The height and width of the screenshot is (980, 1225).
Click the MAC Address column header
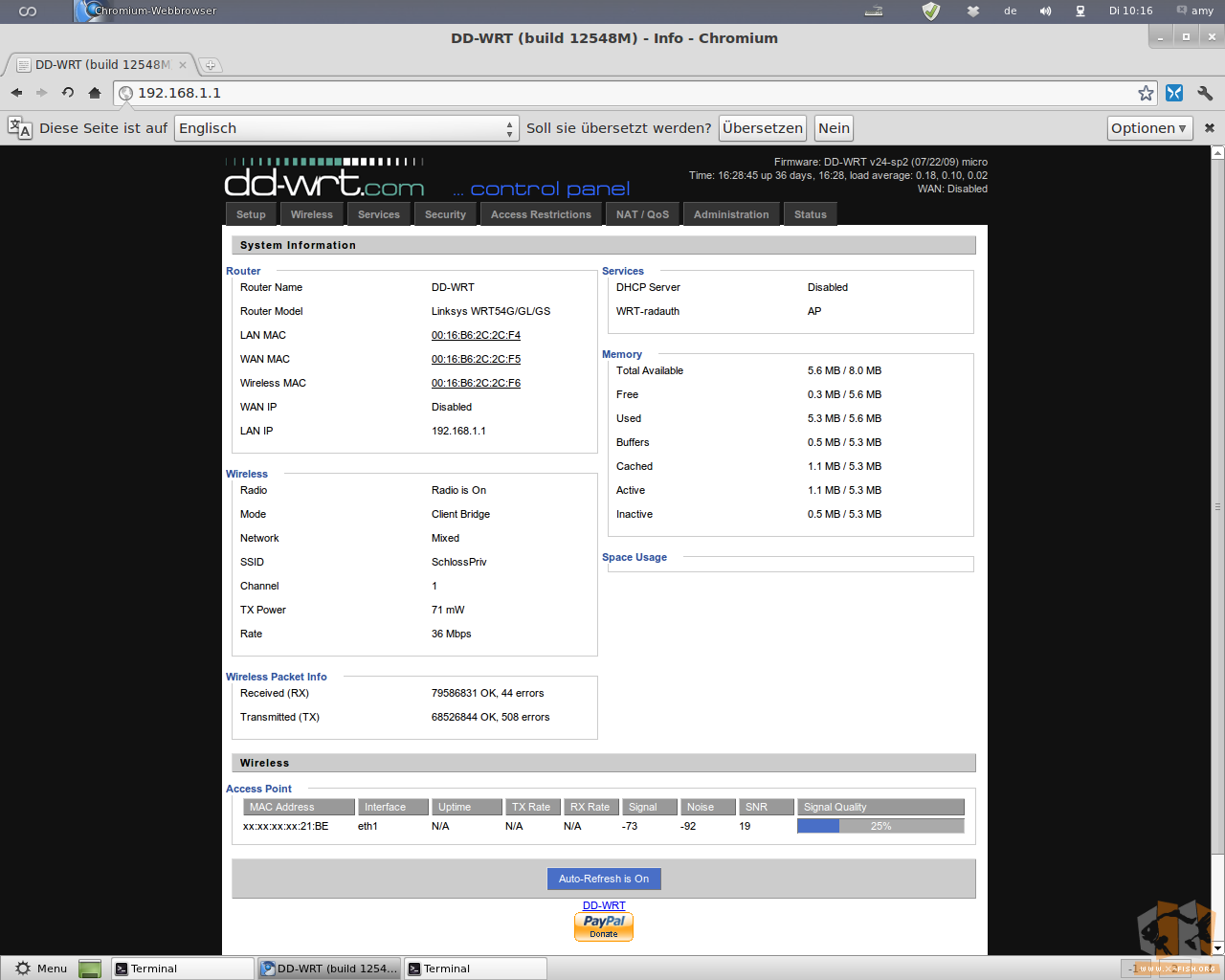[x=299, y=807]
